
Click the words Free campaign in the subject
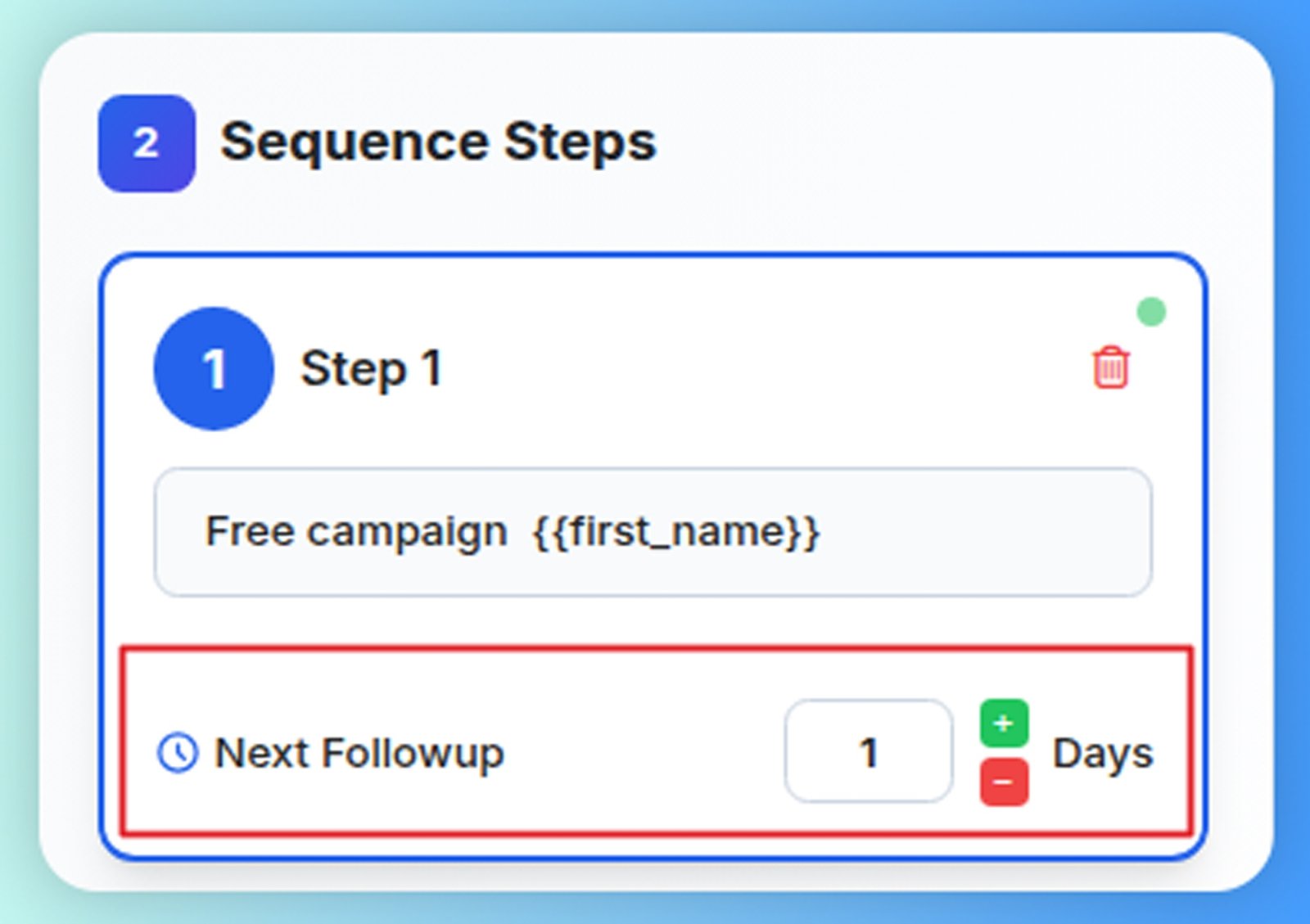(x=356, y=532)
